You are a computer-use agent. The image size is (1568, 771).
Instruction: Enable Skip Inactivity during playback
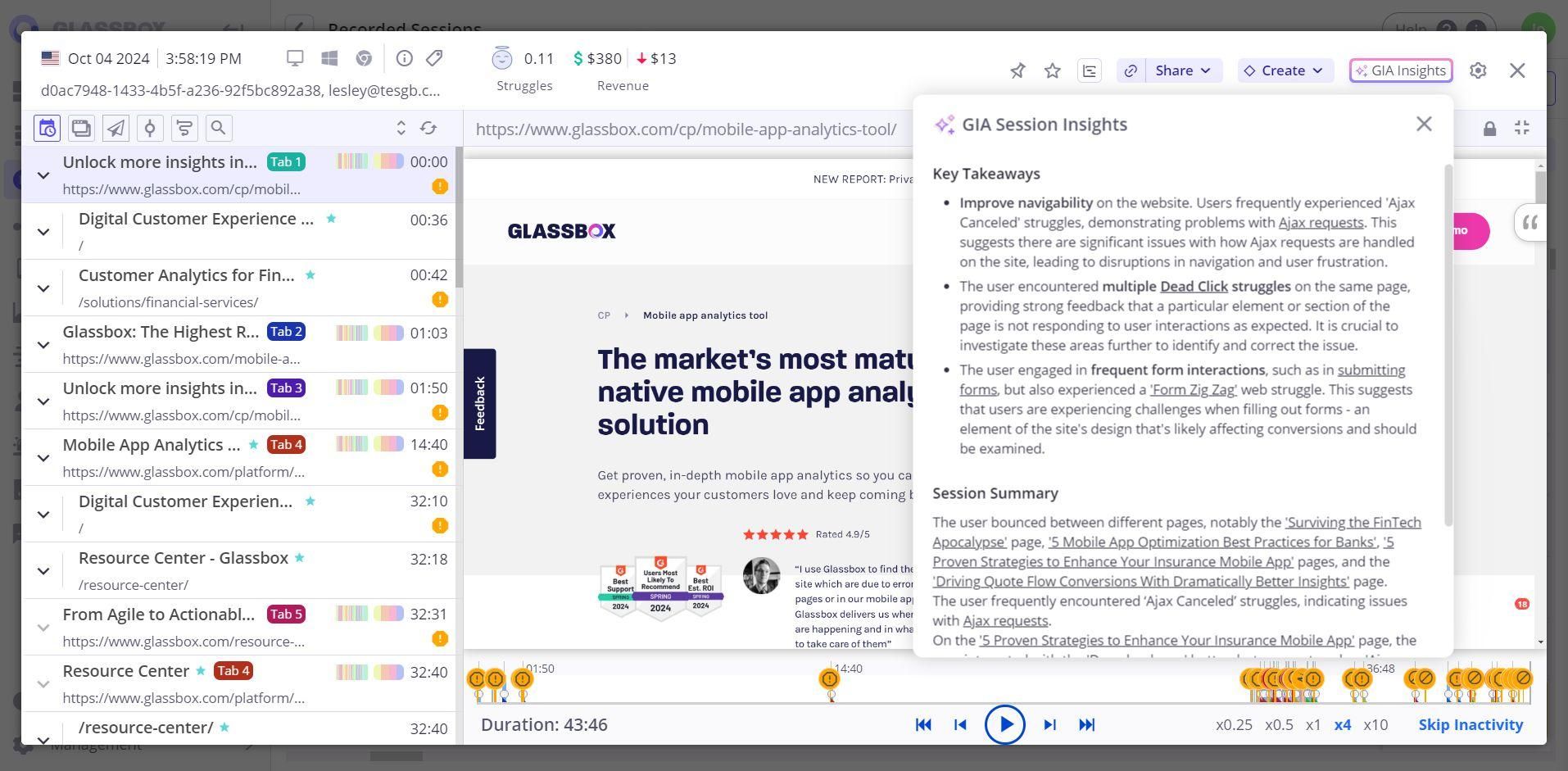1471,725
